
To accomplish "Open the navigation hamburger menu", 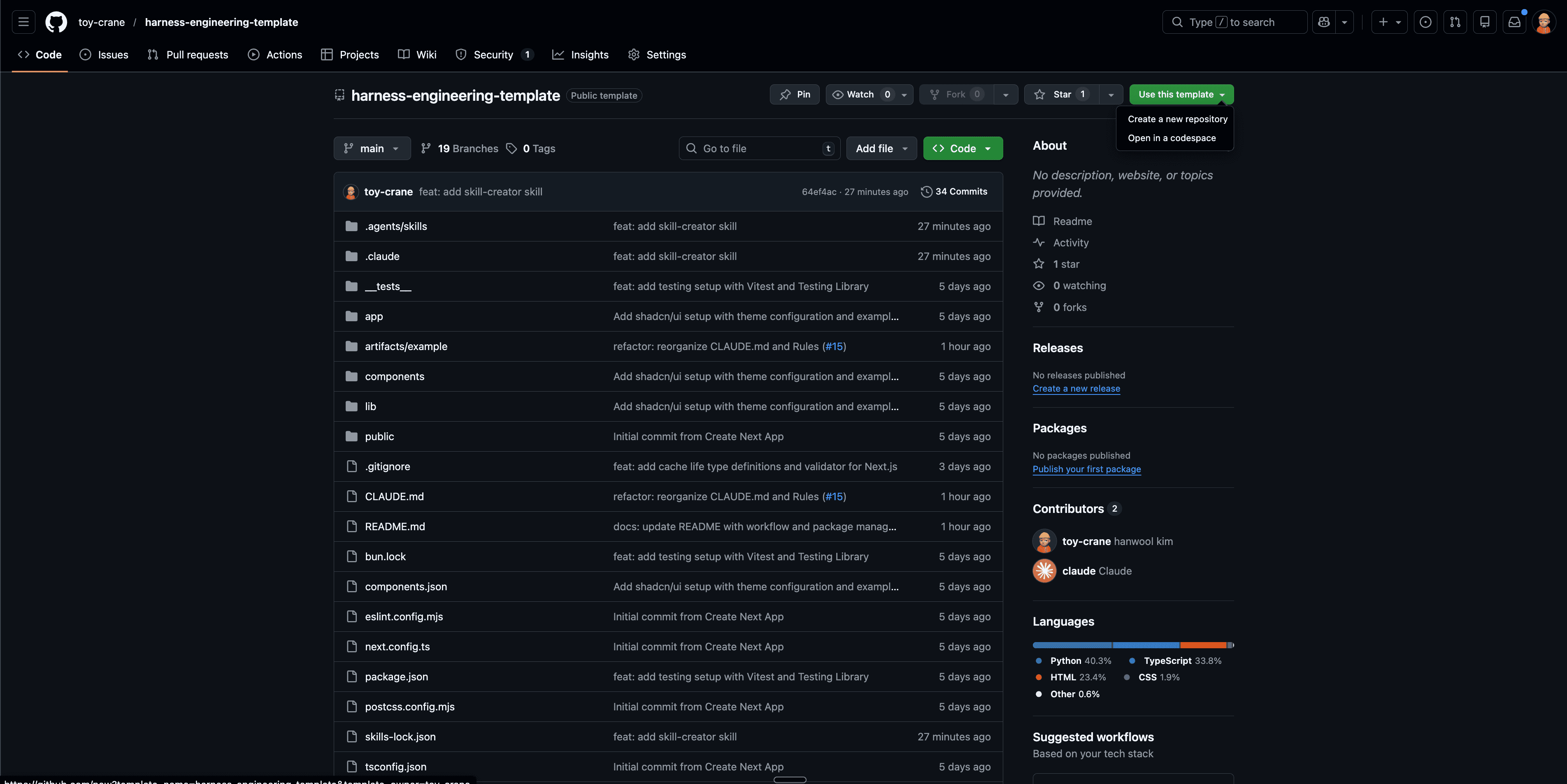I will click(23, 22).
